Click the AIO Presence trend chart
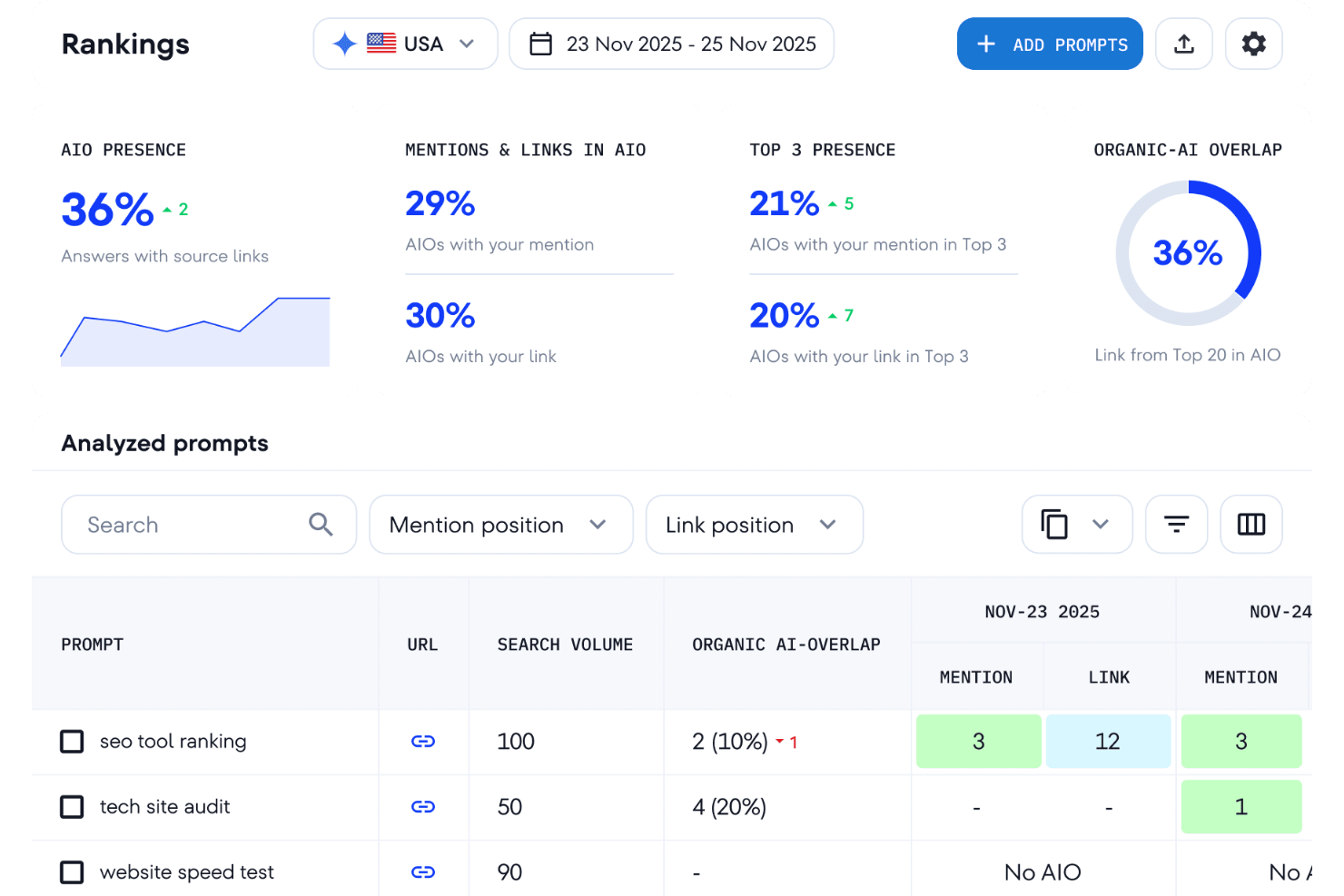 click(194, 330)
